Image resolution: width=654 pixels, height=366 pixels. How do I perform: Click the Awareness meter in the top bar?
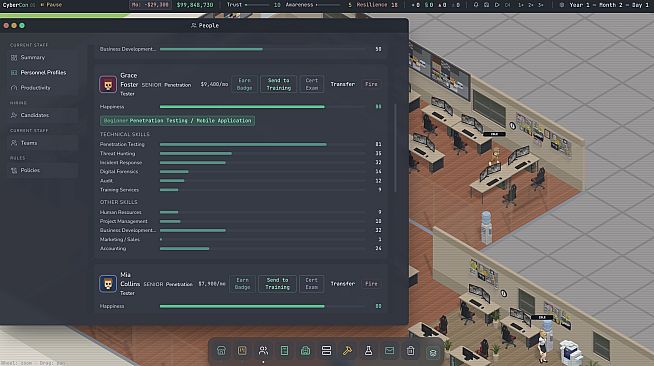319,5
